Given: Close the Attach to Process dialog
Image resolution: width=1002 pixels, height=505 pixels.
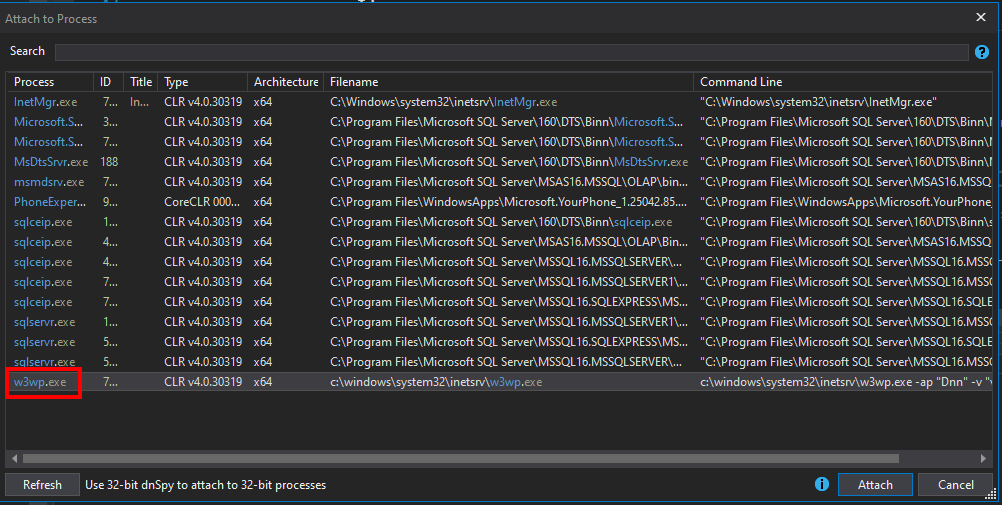Looking at the screenshot, I should pyautogui.click(x=981, y=17).
